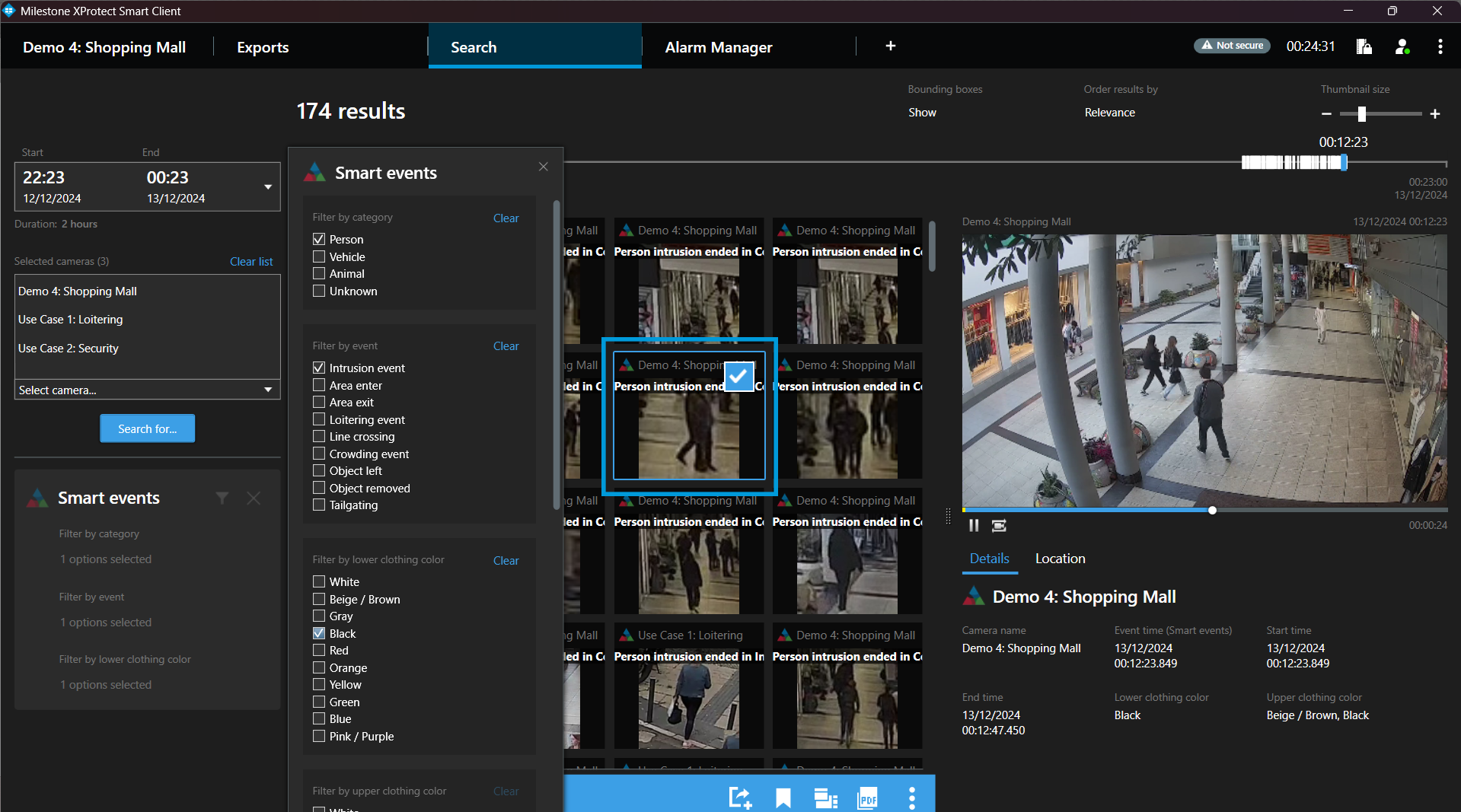This screenshot has width=1461, height=812.
Task: Seek using the preview video progress handle
Action: [x=1212, y=510]
